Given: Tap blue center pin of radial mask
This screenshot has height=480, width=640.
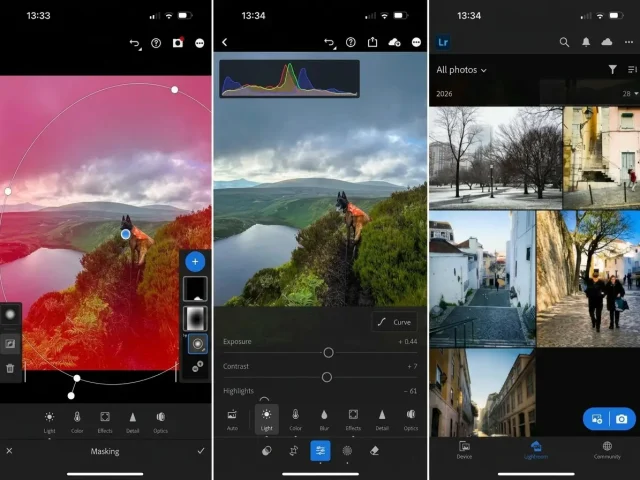Looking at the screenshot, I should (x=126, y=234).
